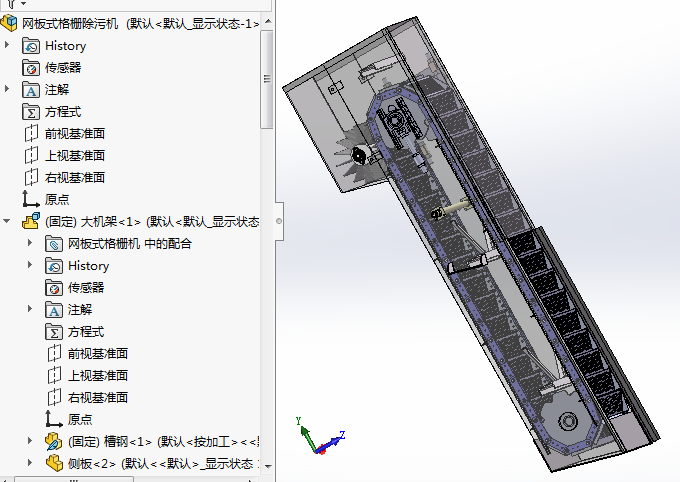Open the filter dropdown arrow above the tree
This screenshot has width=680, height=482.
23,3
